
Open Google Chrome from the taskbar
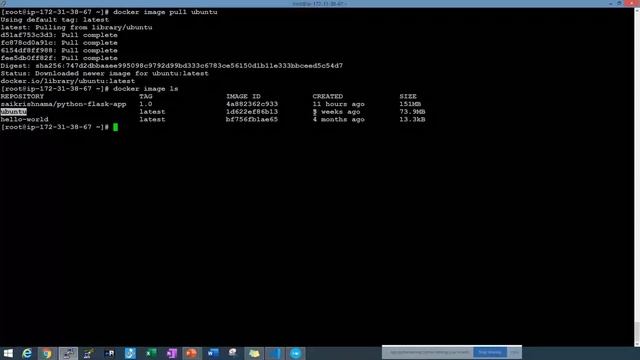(47, 353)
